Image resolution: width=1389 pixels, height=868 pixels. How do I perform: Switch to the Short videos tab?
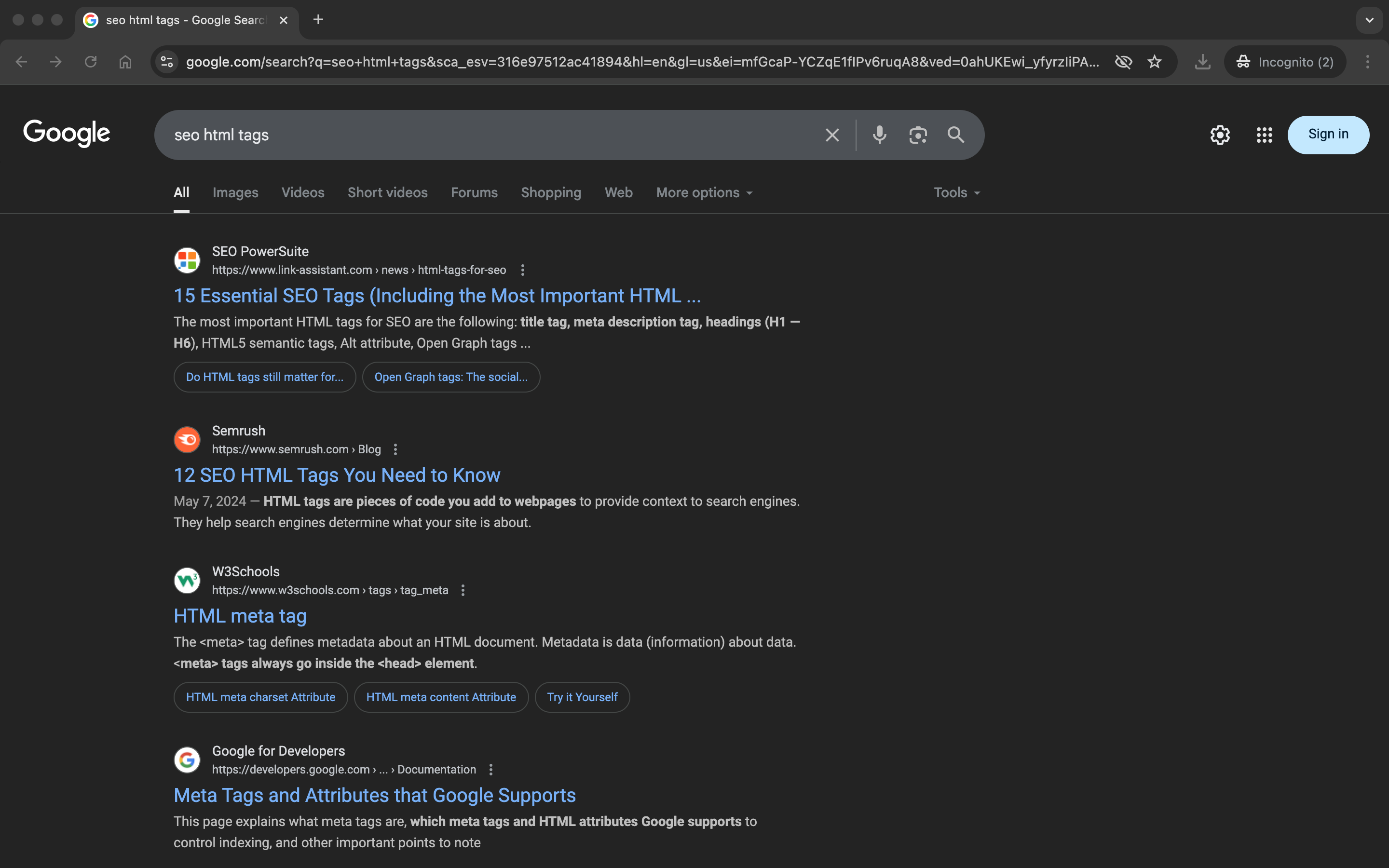tap(387, 193)
